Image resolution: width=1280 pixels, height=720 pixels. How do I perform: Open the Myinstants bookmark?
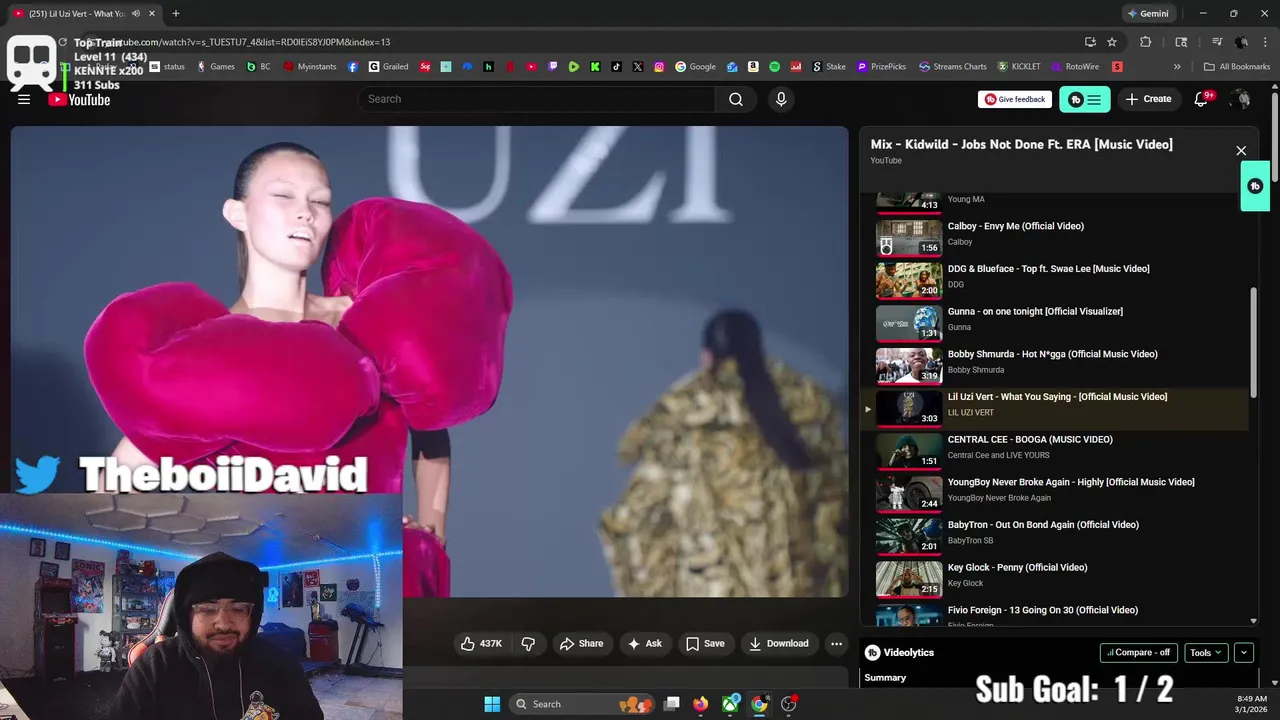(x=311, y=67)
